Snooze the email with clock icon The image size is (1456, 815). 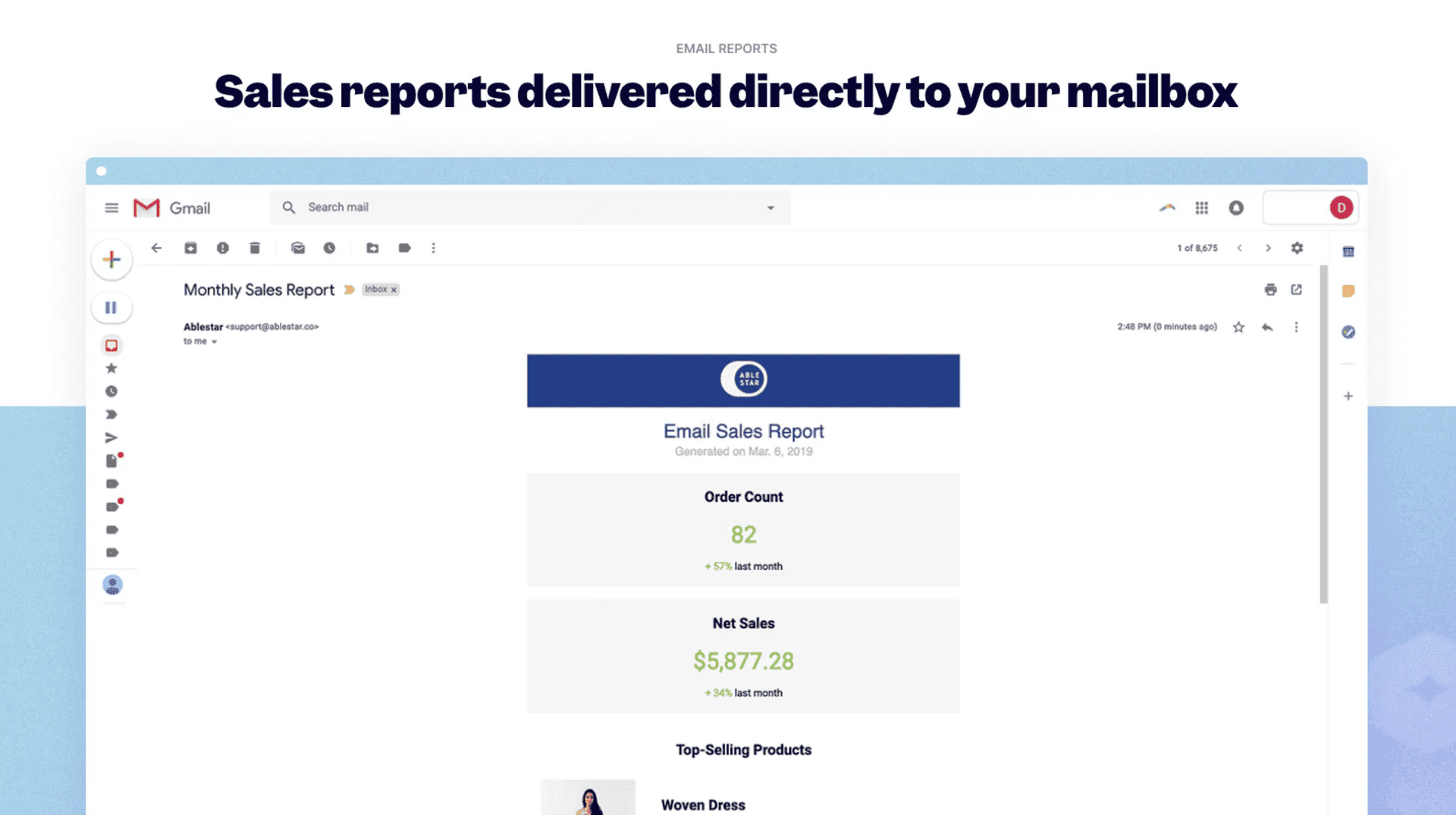point(329,248)
